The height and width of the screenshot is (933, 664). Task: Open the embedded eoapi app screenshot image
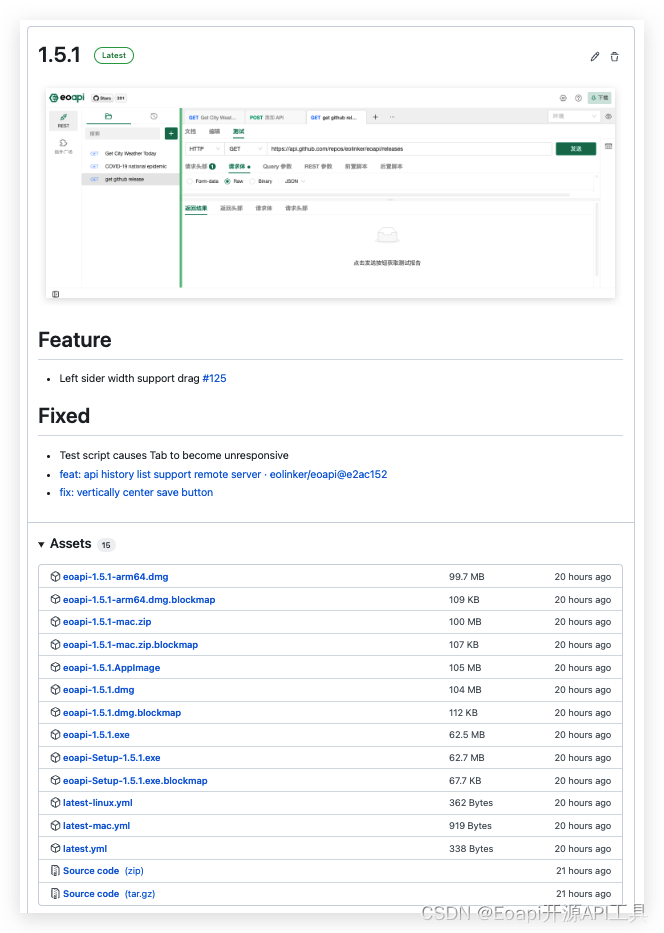click(x=330, y=193)
